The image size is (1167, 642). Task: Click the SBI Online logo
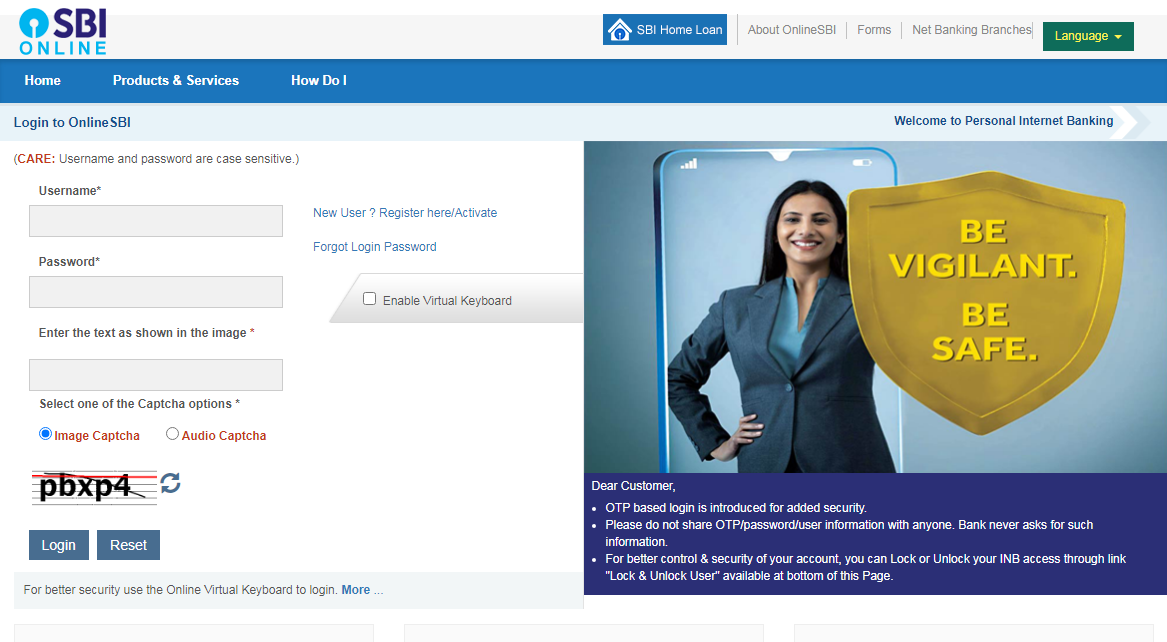coord(63,32)
